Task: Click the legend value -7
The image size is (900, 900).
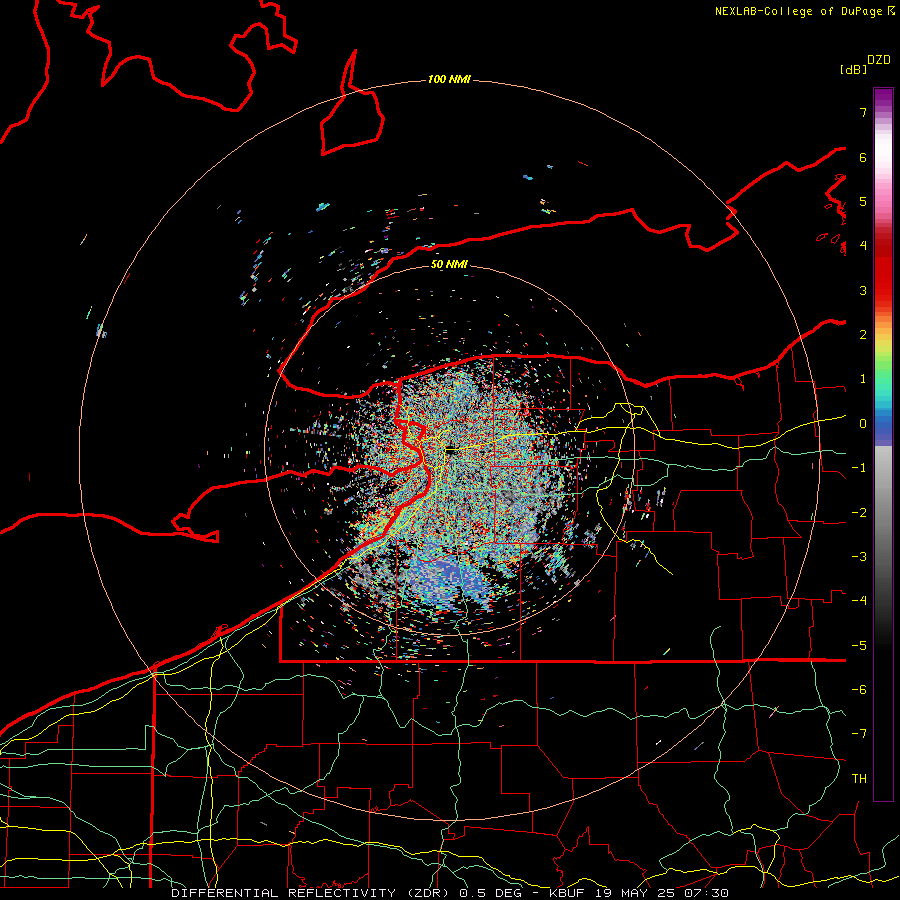Action: (x=859, y=734)
